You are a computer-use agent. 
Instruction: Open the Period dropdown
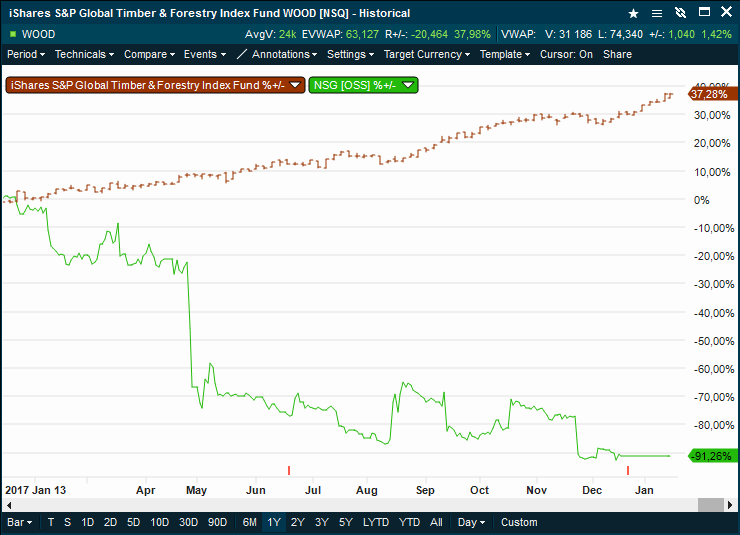tap(26, 54)
